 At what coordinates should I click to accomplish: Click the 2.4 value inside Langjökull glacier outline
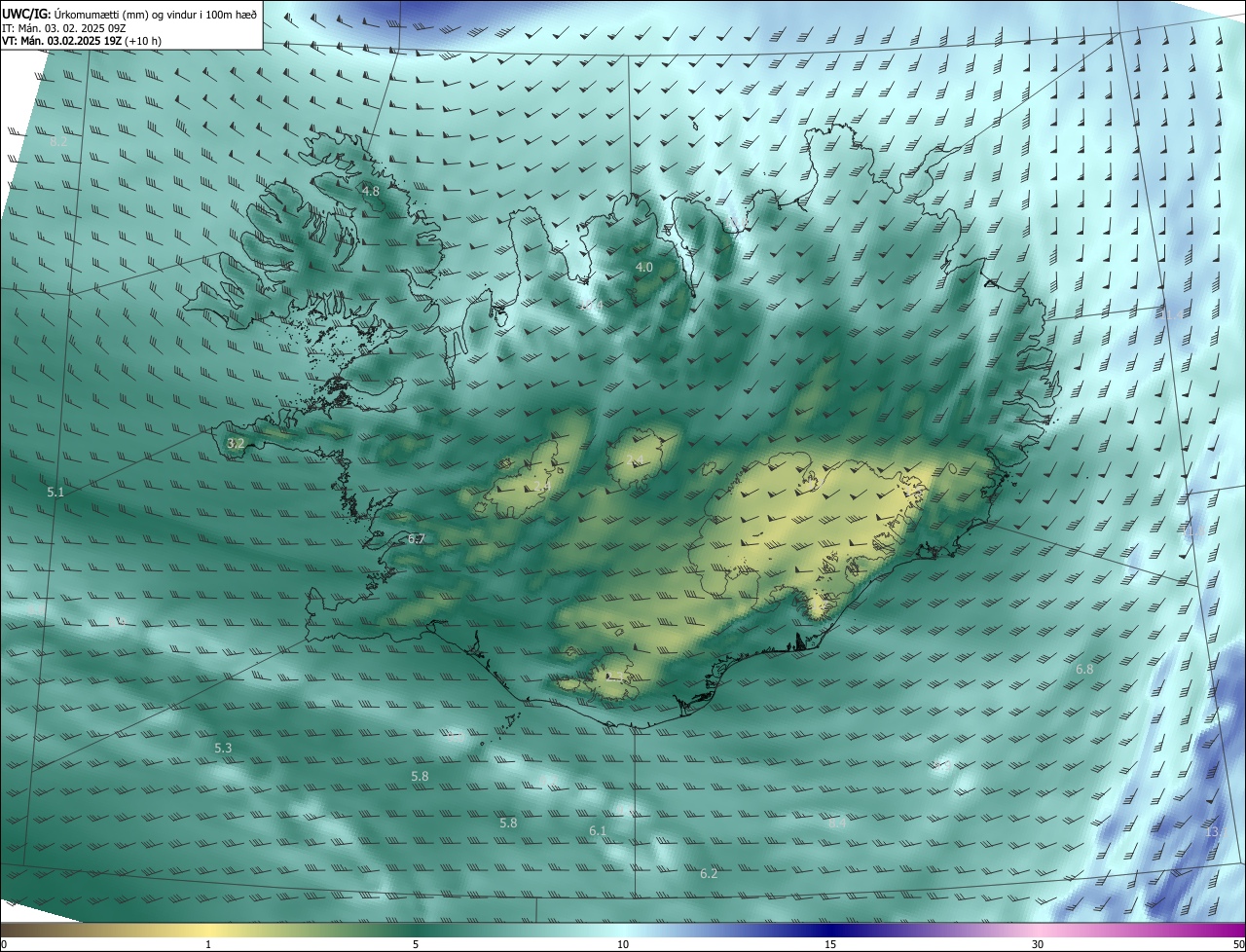click(x=541, y=486)
